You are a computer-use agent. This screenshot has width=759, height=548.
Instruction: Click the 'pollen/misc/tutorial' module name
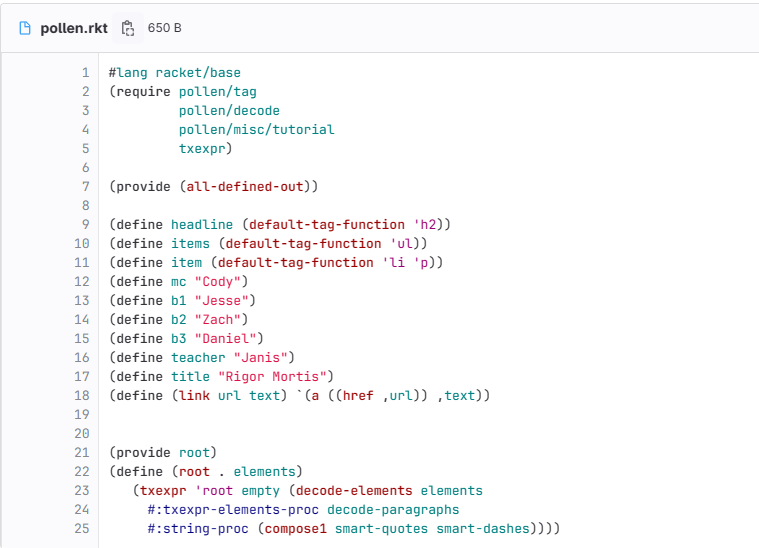[x=257, y=129]
